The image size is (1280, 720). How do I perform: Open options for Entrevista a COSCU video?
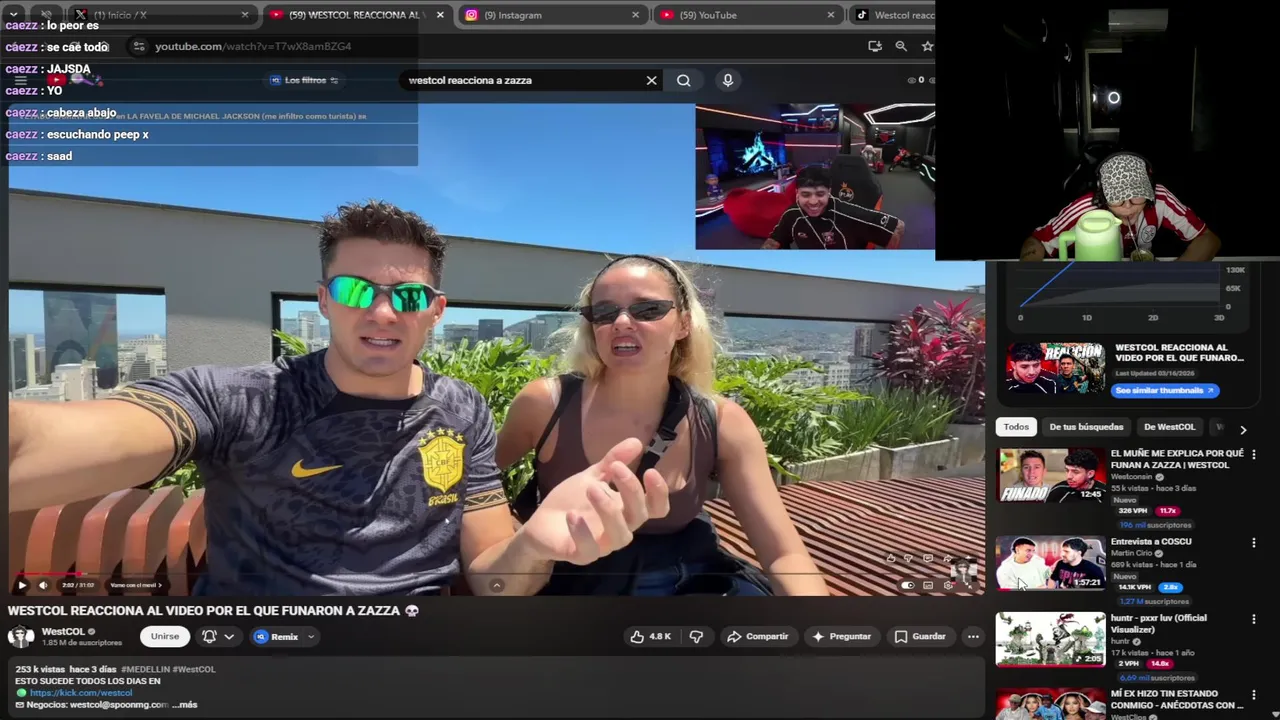pos(1253,543)
